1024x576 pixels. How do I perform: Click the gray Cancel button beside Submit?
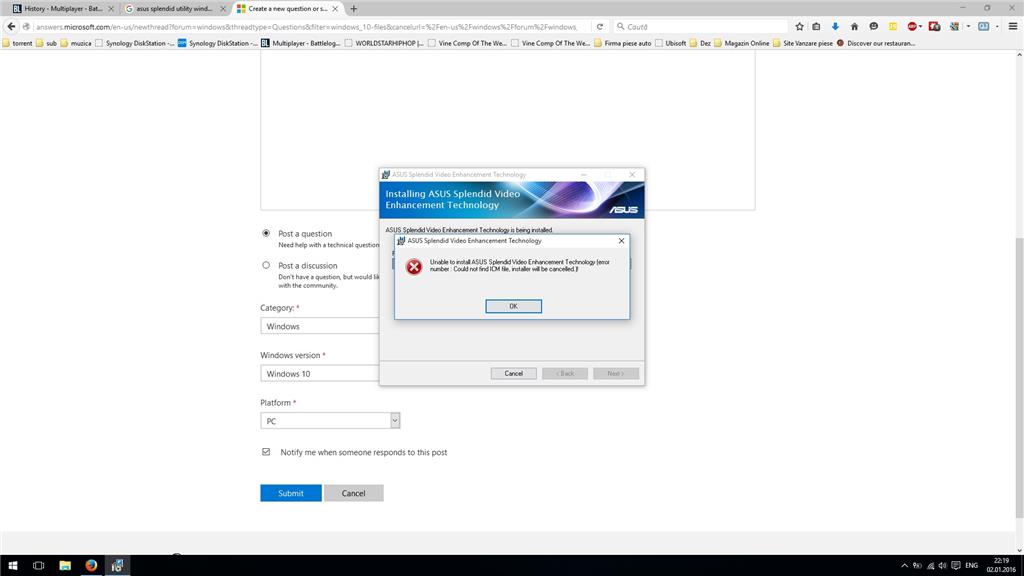[353, 493]
